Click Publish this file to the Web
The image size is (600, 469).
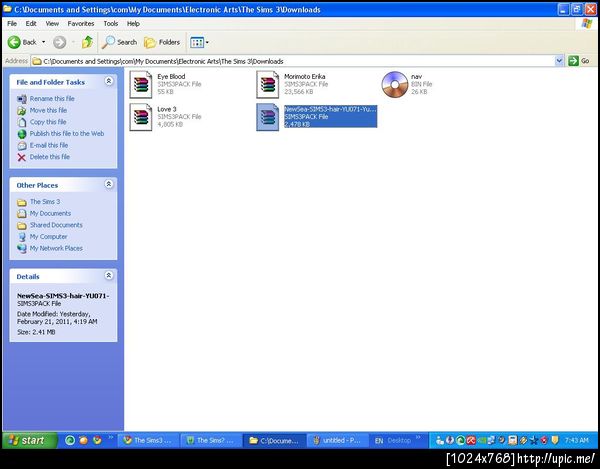67,134
